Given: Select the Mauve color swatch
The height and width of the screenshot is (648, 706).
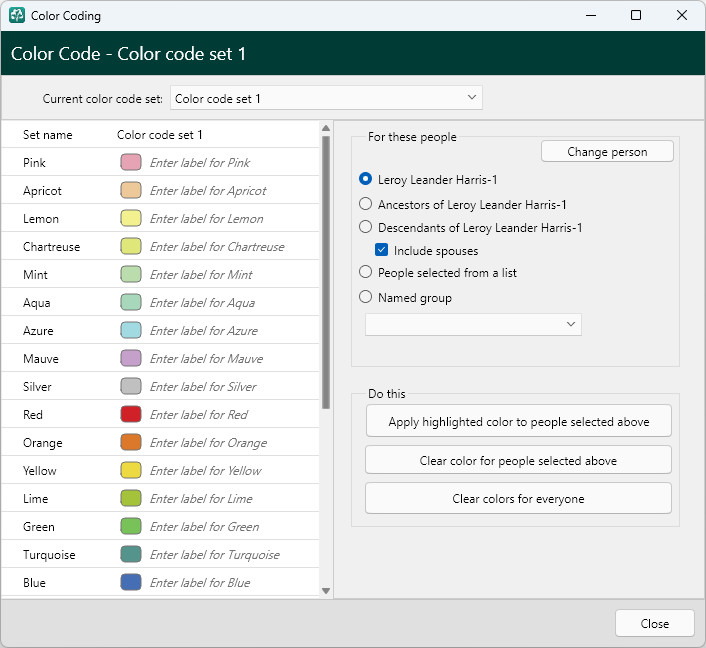Looking at the screenshot, I should tap(131, 358).
